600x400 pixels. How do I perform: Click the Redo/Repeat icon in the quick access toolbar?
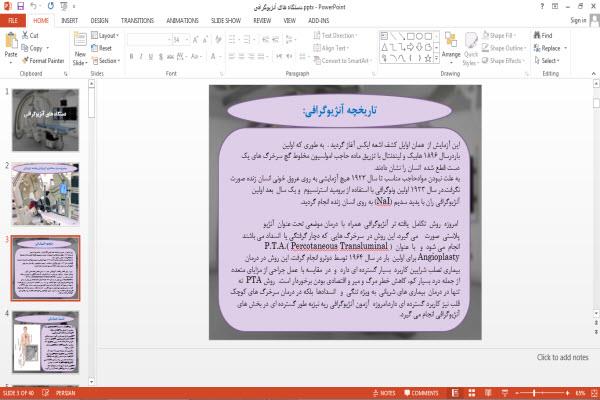click(51, 7)
